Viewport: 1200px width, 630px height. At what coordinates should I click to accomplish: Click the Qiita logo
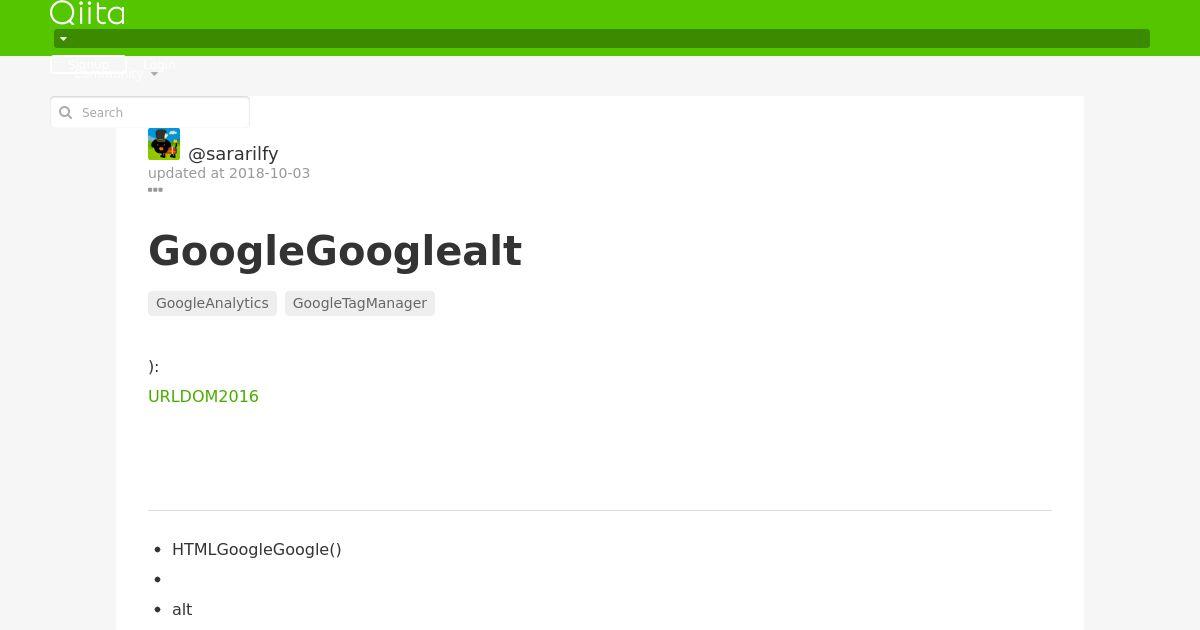click(87, 13)
